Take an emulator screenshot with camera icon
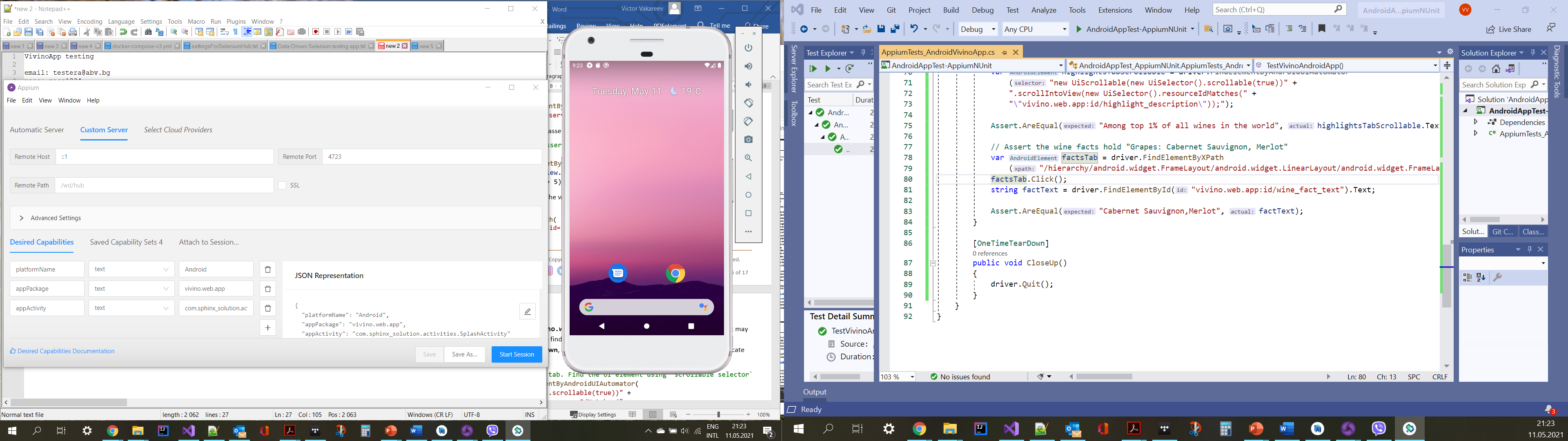Viewport: 1568px width, 441px height. pyautogui.click(x=749, y=140)
